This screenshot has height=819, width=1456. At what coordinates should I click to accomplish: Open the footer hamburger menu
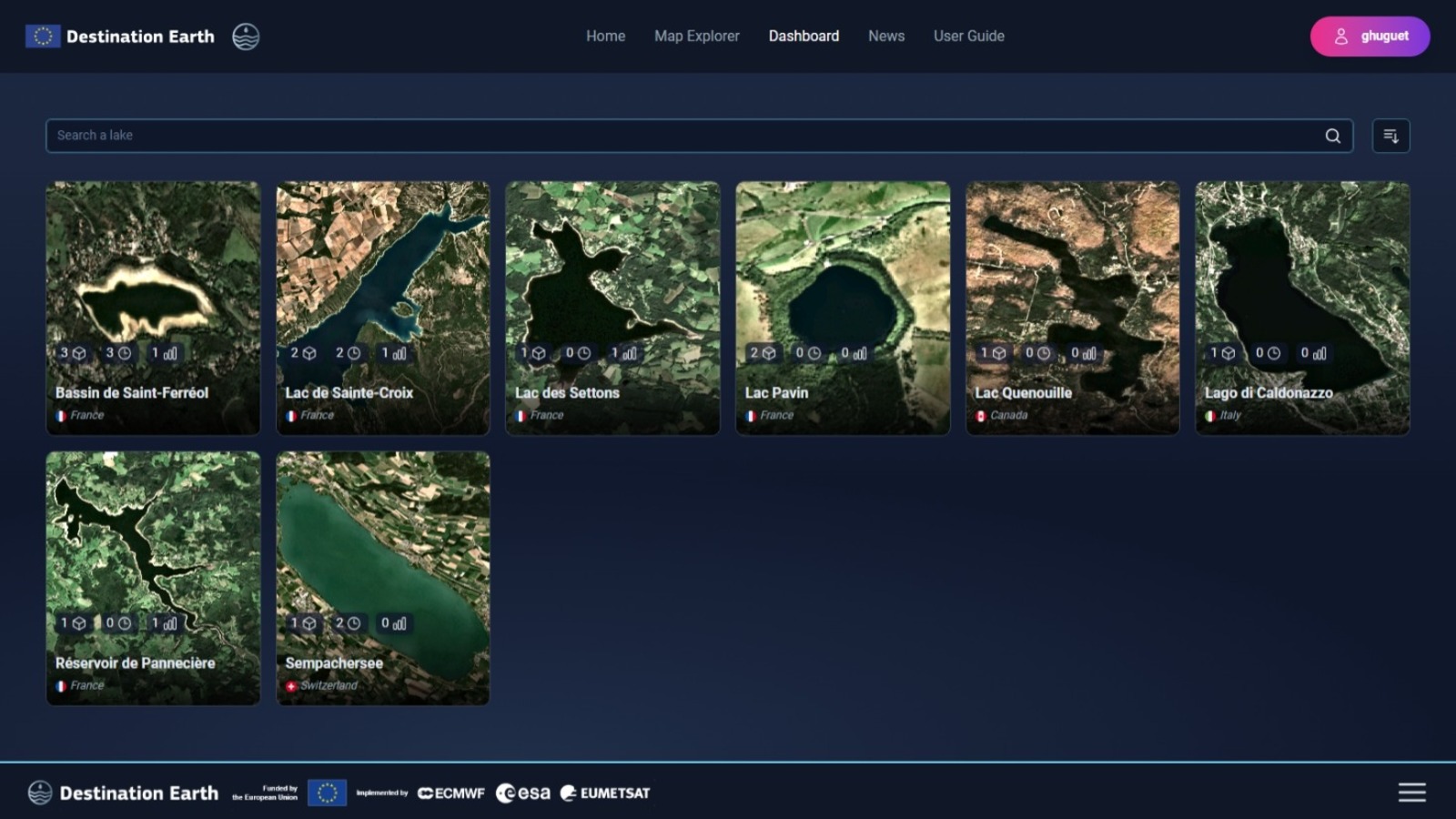[x=1411, y=793]
